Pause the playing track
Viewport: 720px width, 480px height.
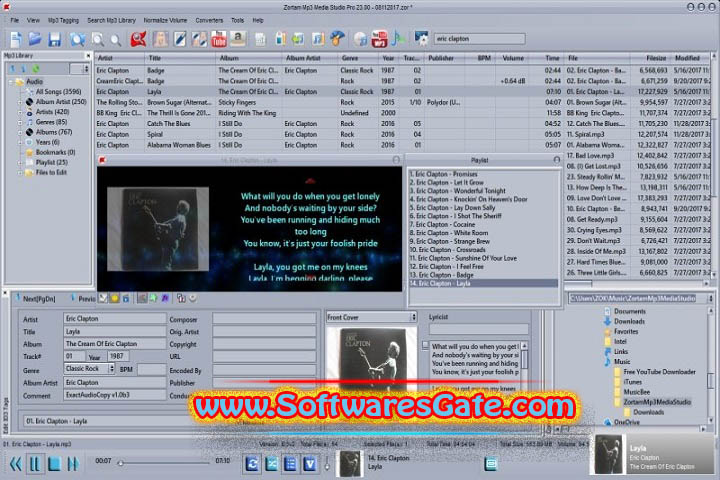click(x=35, y=464)
